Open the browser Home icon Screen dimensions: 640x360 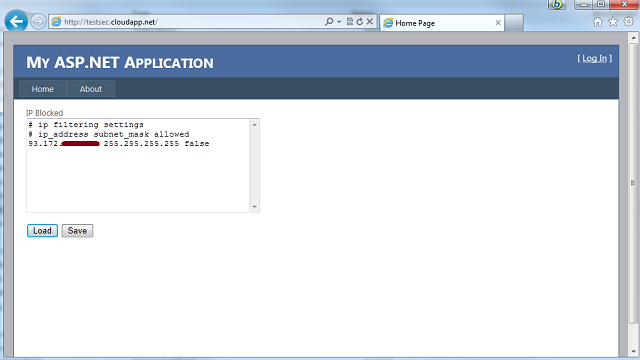tap(598, 22)
